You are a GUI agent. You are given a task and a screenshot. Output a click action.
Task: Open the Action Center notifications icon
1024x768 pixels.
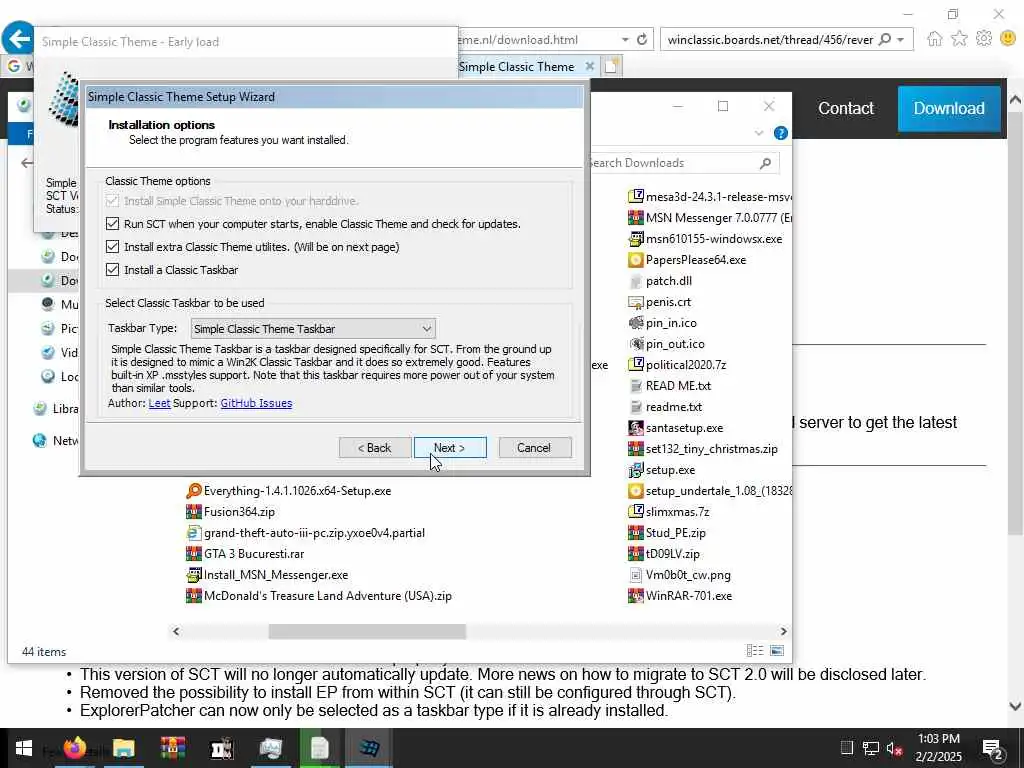pyautogui.click(x=993, y=748)
